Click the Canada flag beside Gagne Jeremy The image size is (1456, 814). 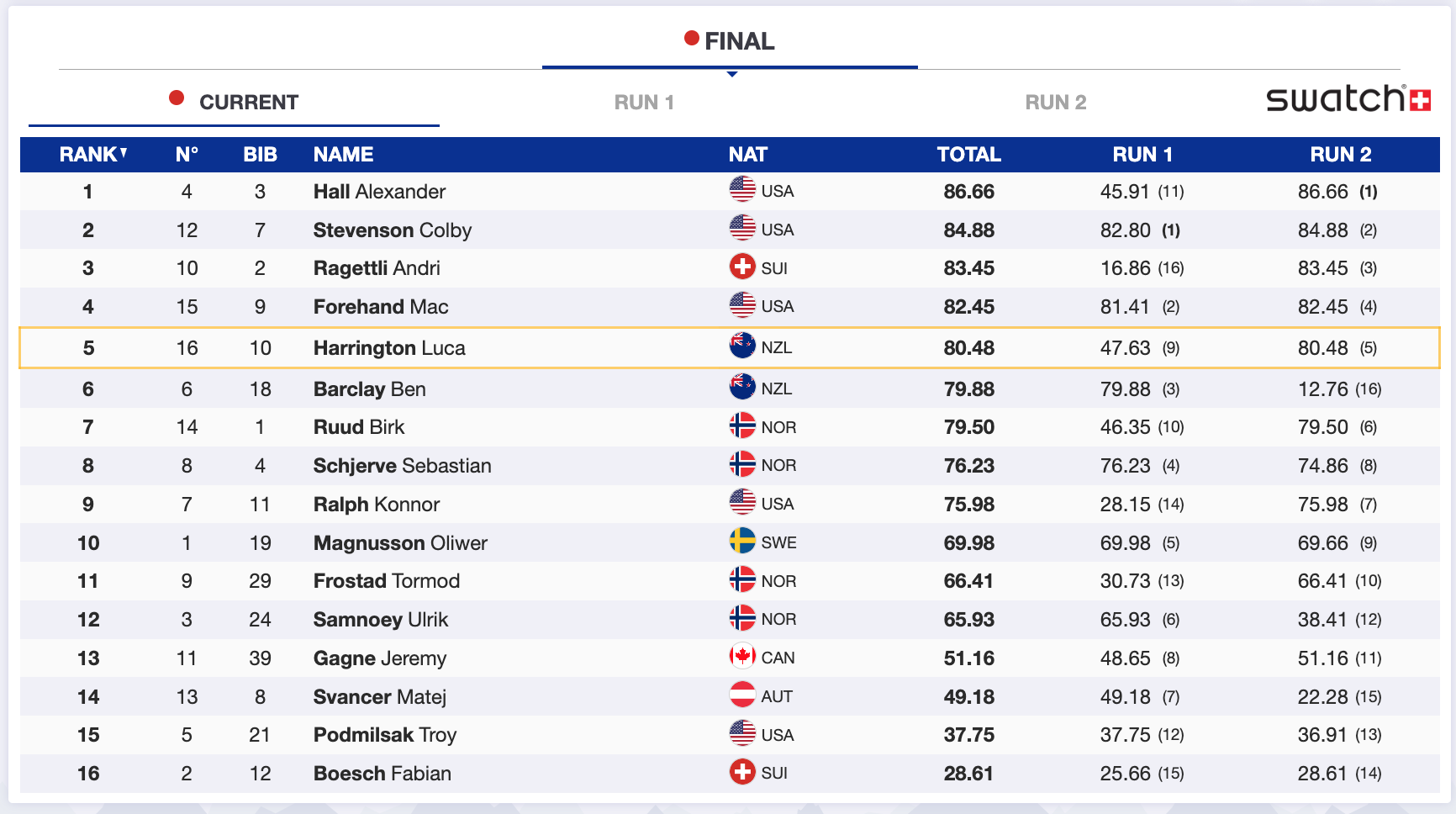(742, 656)
